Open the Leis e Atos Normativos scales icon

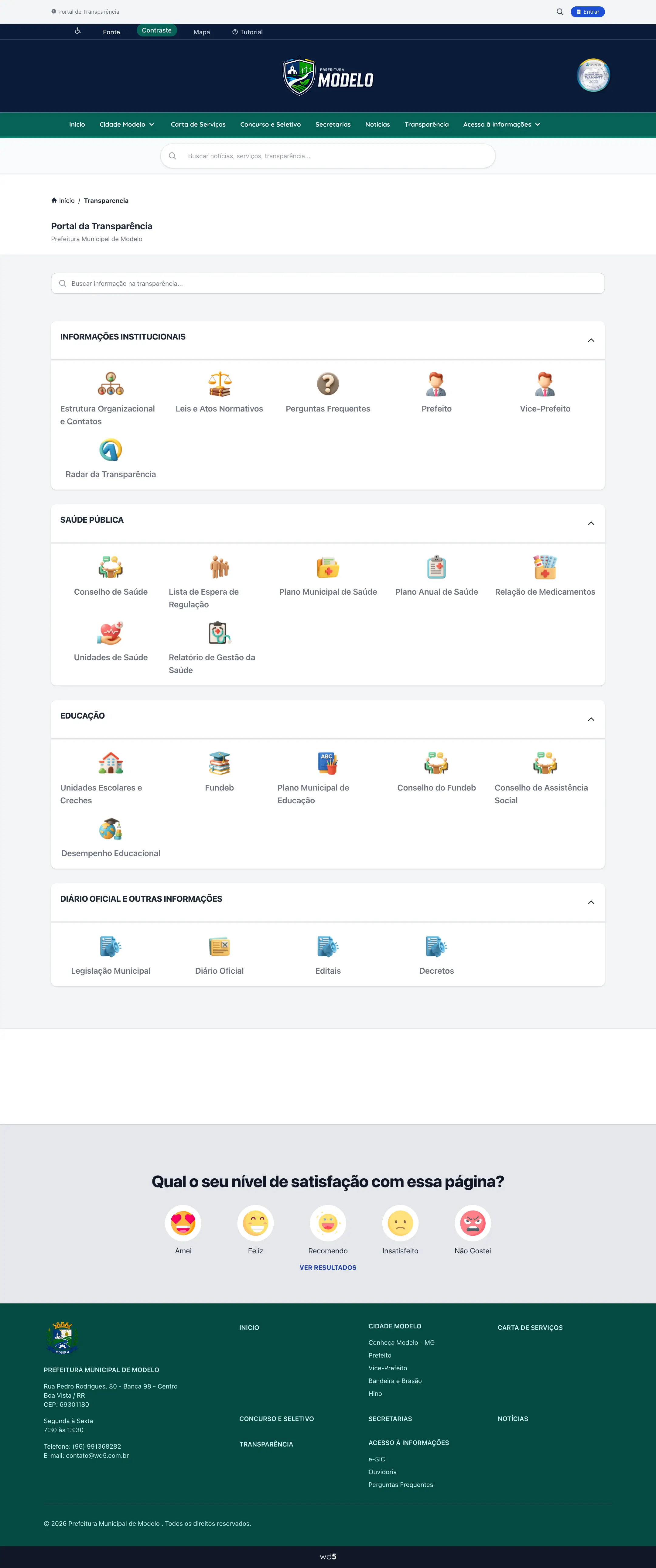[x=220, y=384]
